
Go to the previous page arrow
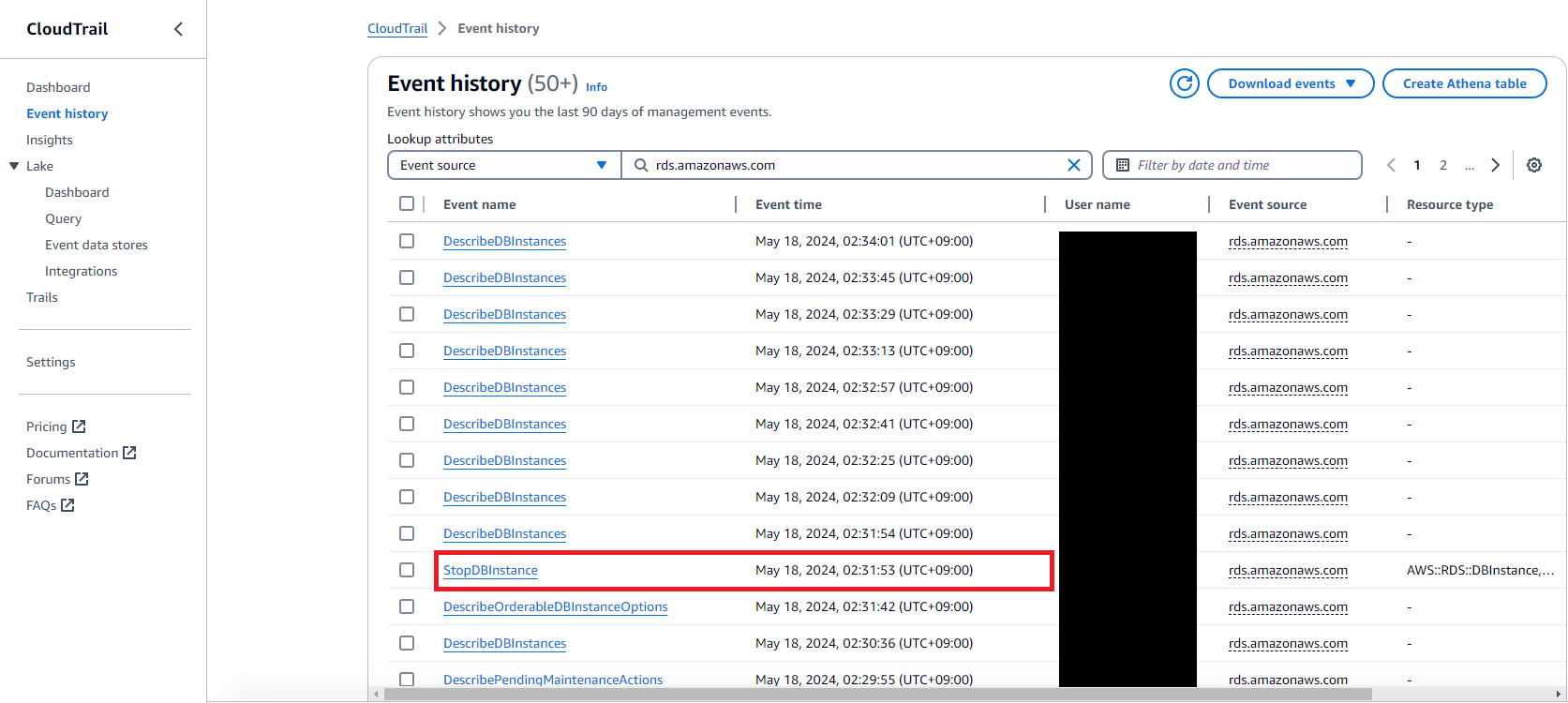pyautogui.click(x=1391, y=165)
